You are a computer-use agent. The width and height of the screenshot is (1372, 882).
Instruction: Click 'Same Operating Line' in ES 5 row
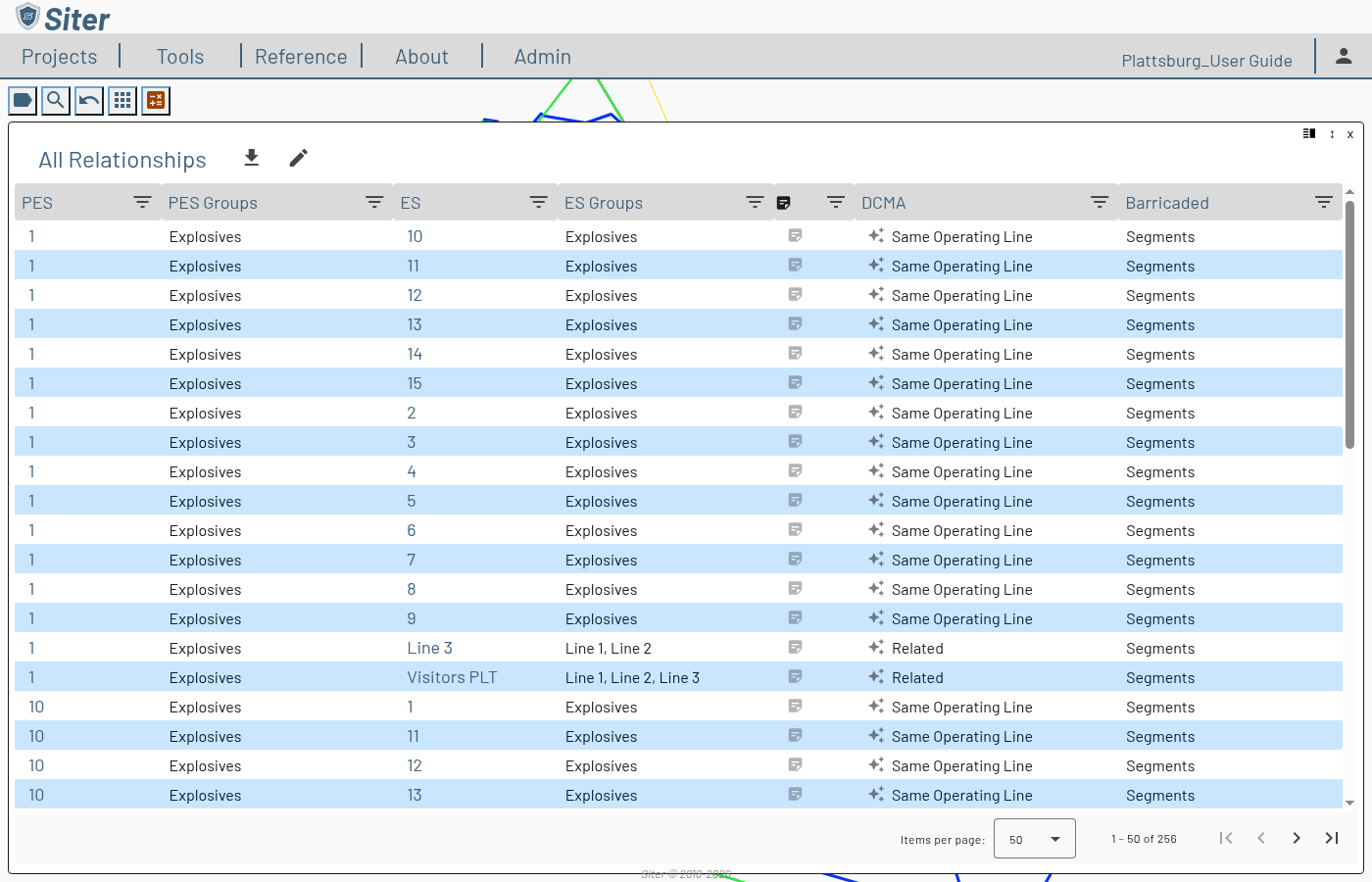click(961, 501)
